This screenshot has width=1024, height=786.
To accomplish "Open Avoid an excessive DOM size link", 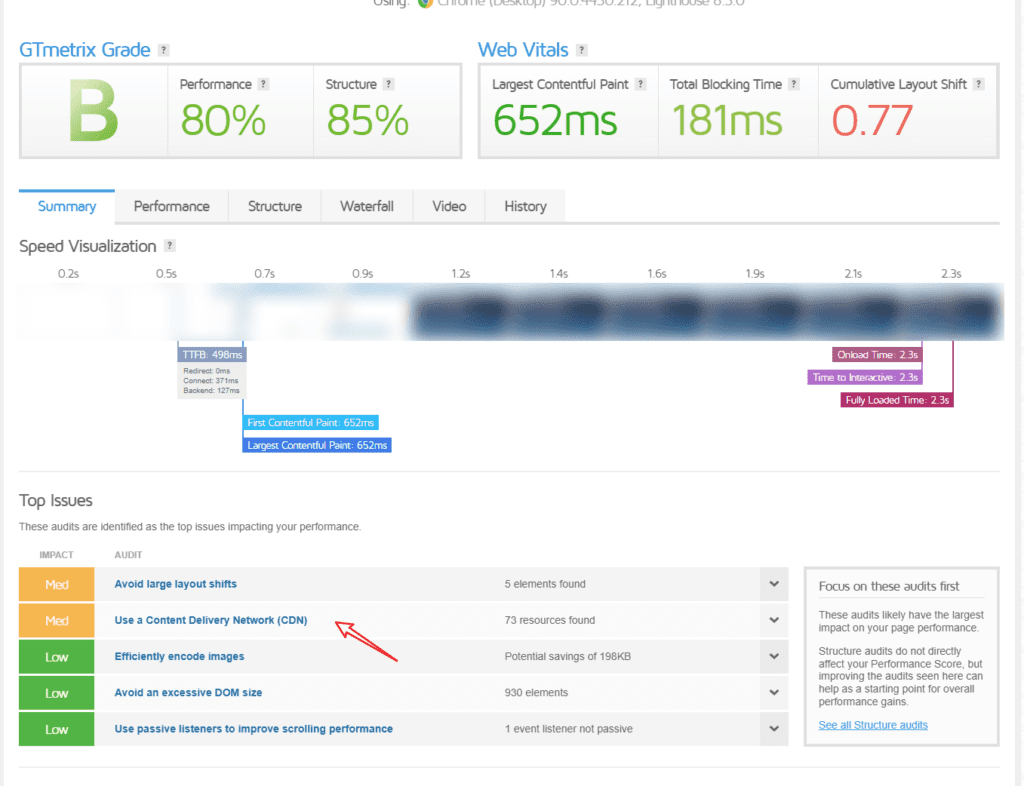I will coord(188,693).
